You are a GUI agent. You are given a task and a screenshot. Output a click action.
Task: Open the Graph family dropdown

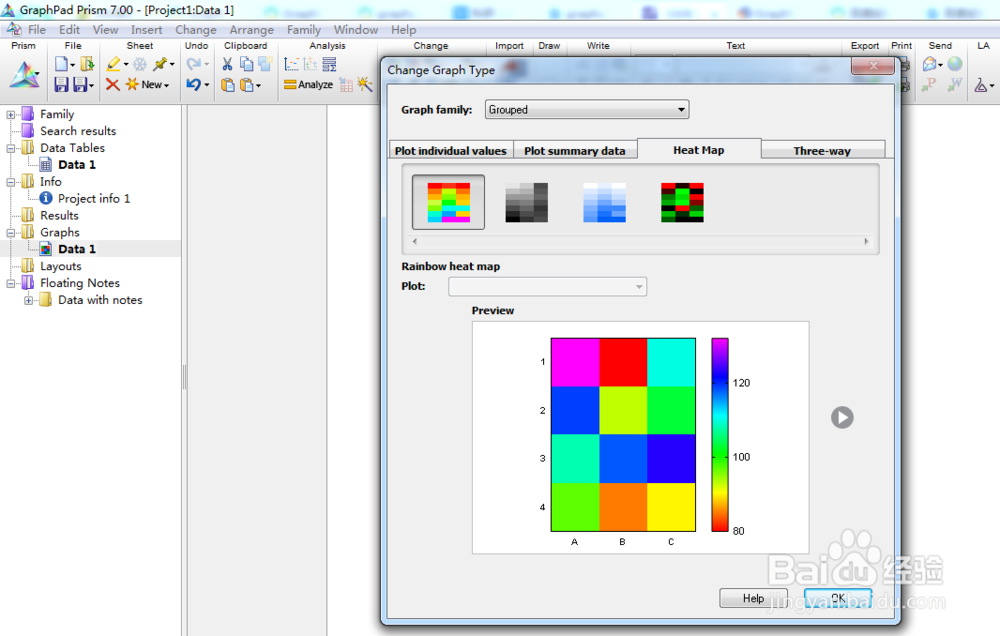pos(587,110)
